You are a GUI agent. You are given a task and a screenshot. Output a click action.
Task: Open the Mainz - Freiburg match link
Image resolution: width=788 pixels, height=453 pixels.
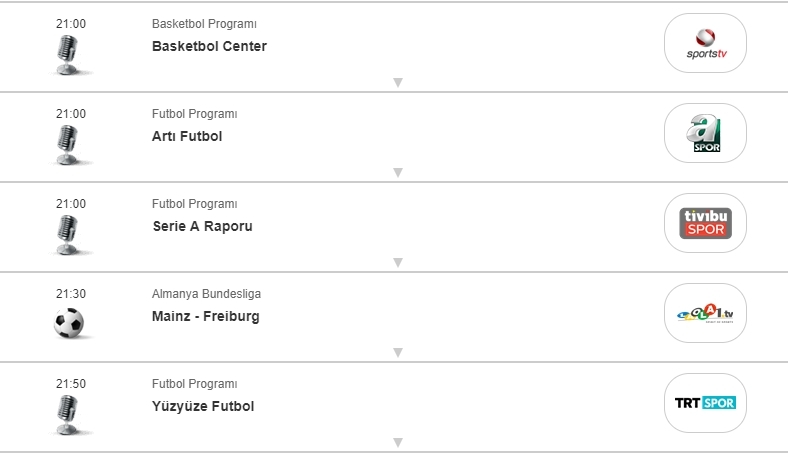pyautogui.click(x=205, y=316)
